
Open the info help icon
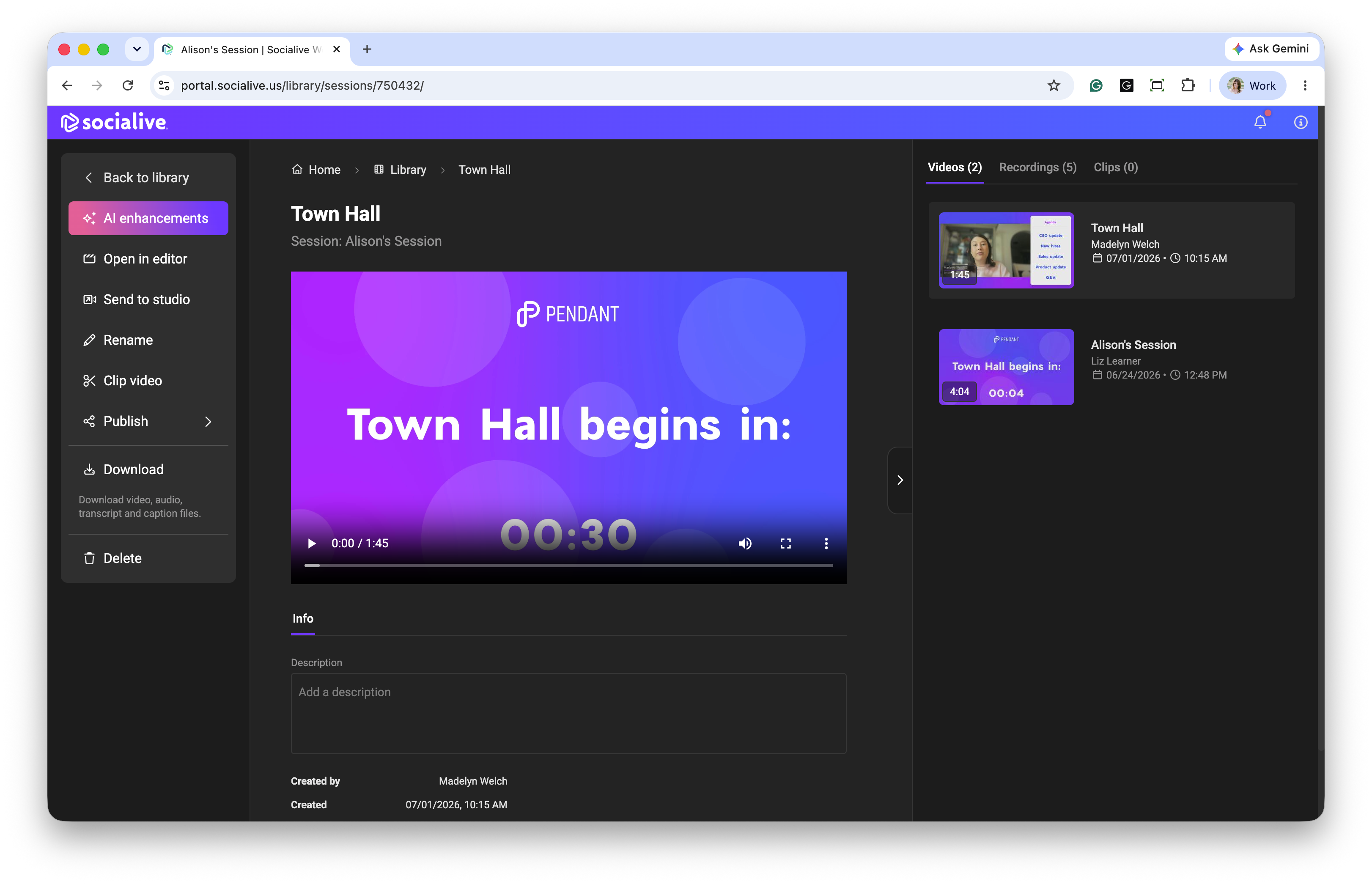click(x=1301, y=122)
